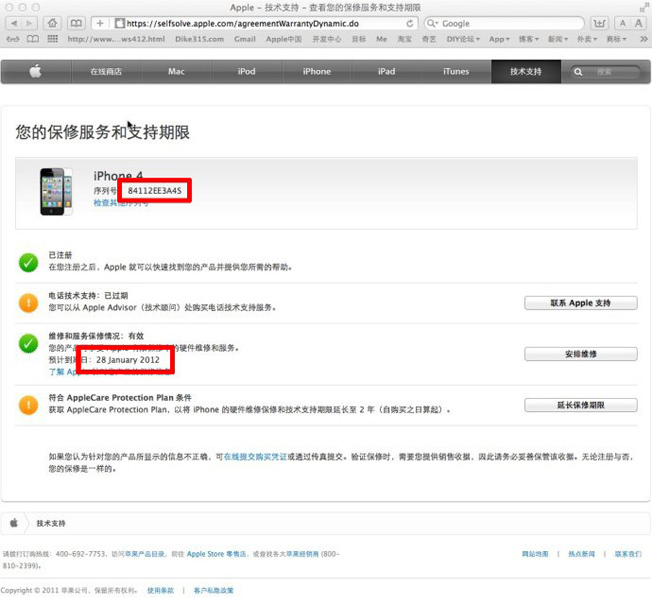
Task: Open Top Sites grid icon
Action: click(x=52, y=39)
